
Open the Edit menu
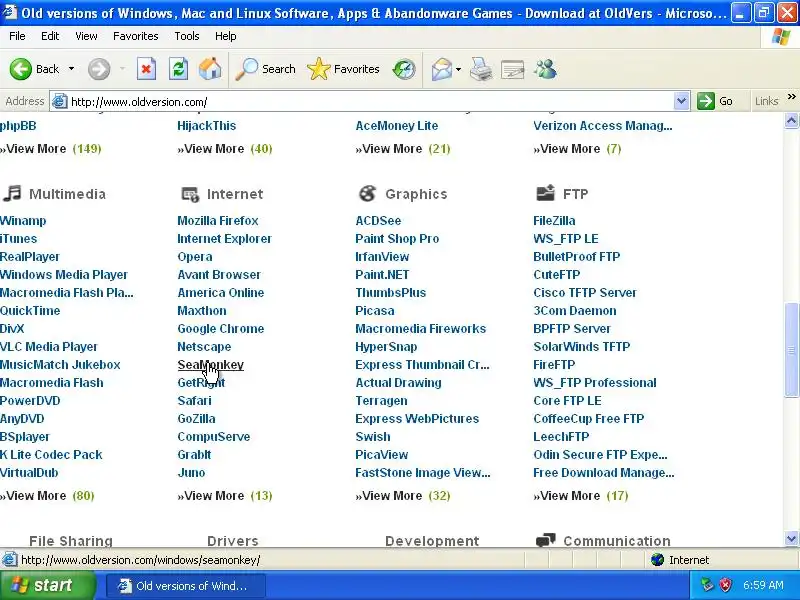click(x=50, y=36)
